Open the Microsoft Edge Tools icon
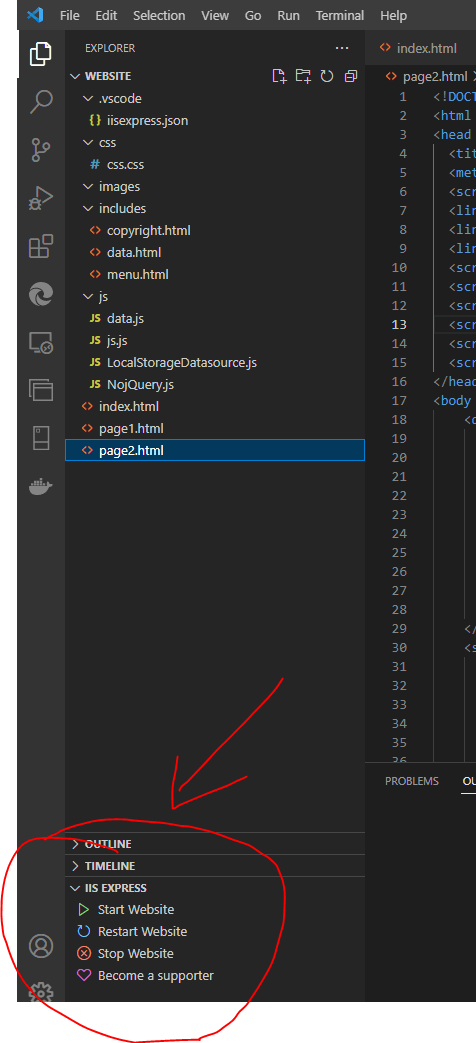The width and height of the screenshot is (476, 1043). pos(41,294)
